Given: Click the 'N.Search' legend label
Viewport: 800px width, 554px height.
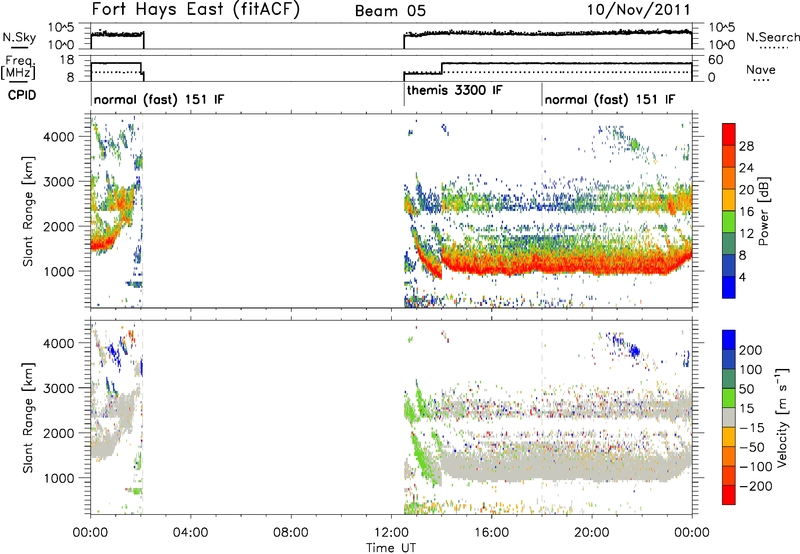Looking at the screenshot, I should pyautogui.click(x=772, y=37).
